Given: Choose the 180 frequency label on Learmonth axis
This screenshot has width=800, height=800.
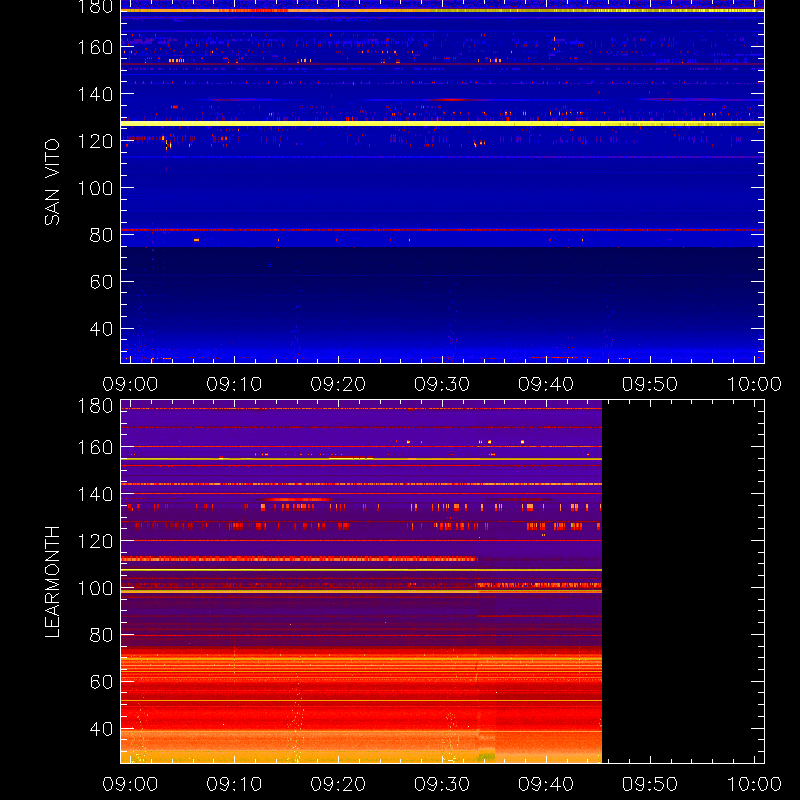Looking at the screenshot, I should [x=95, y=406].
